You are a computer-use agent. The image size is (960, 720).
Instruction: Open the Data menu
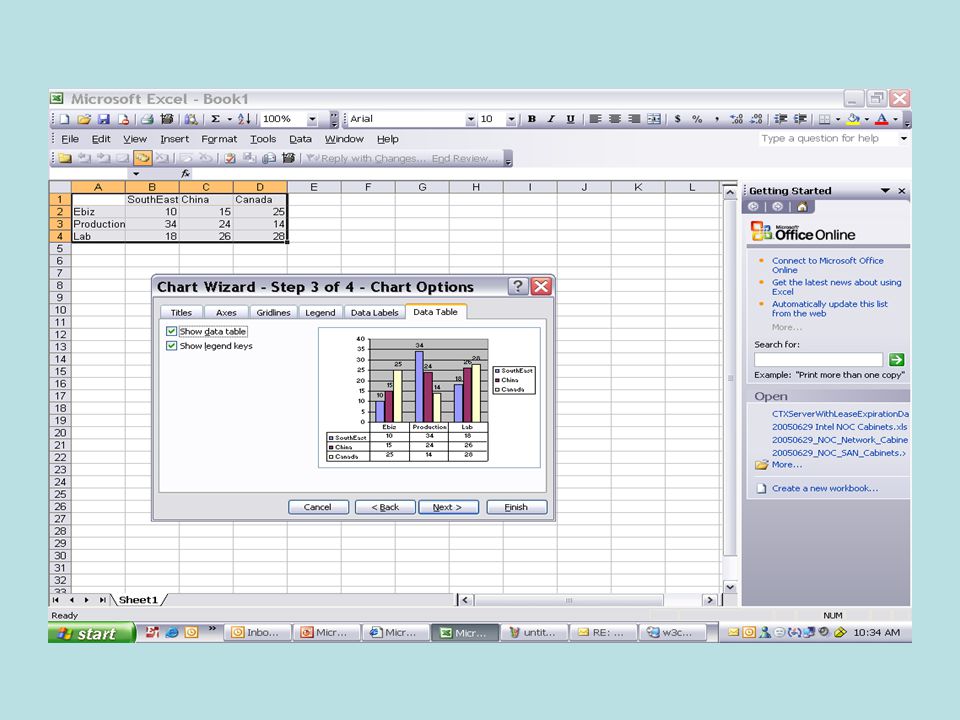(x=300, y=139)
